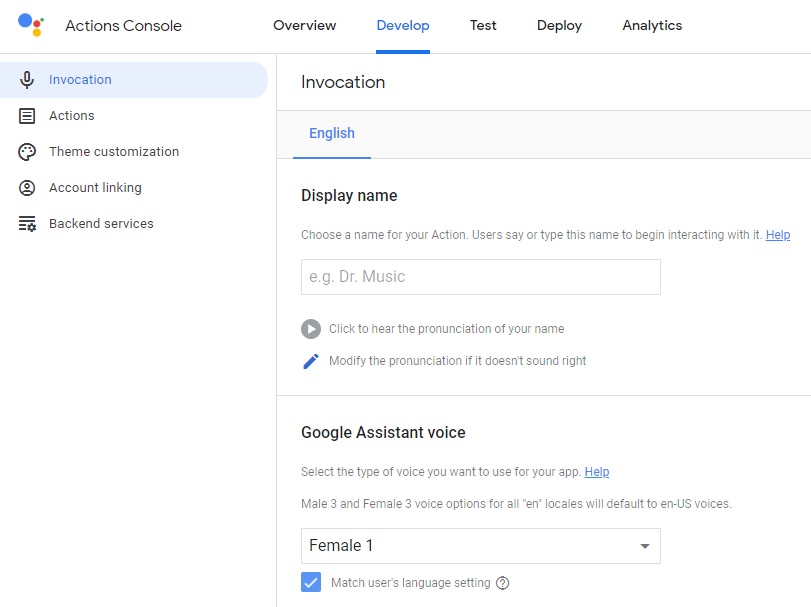Image resolution: width=811 pixels, height=607 pixels.
Task: Select the English language tab
Action: tap(332, 133)
